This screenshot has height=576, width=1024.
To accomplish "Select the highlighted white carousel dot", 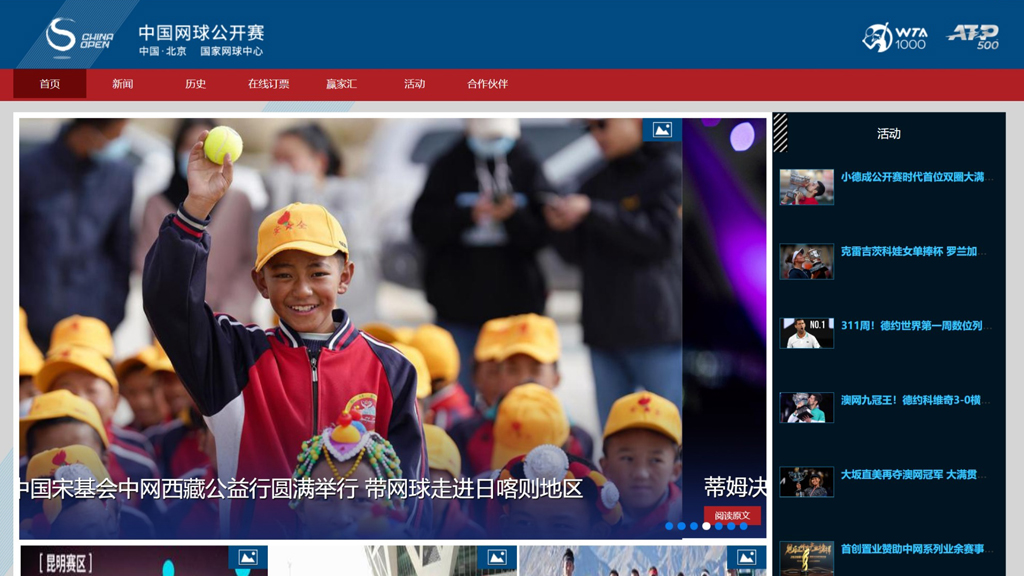I will coord(706,526).
